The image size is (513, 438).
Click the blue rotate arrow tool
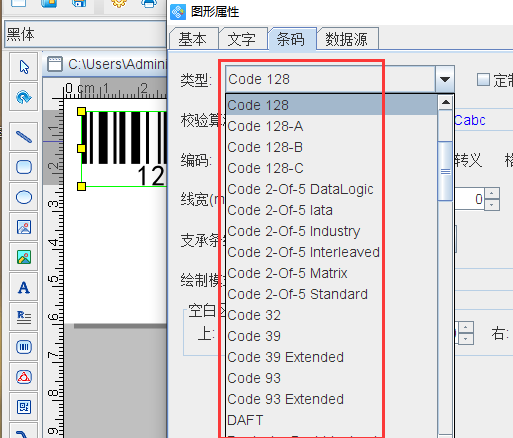pos(24,97)
